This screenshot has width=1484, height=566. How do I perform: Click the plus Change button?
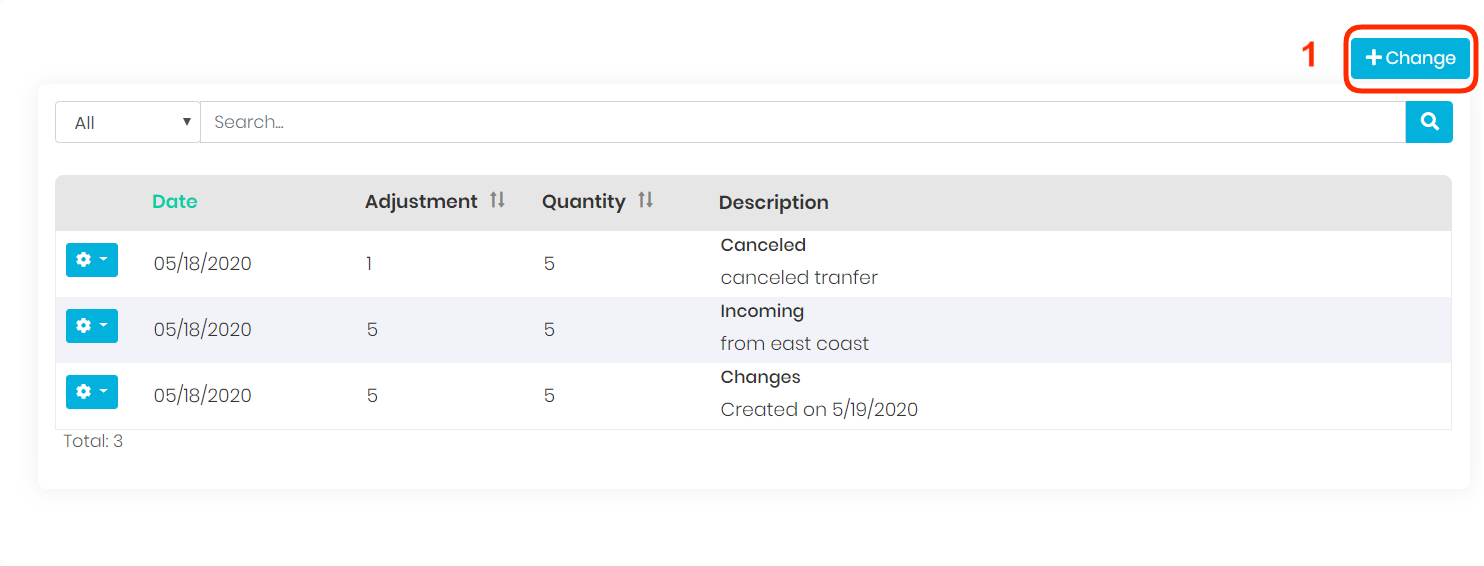click(1410, 58)
